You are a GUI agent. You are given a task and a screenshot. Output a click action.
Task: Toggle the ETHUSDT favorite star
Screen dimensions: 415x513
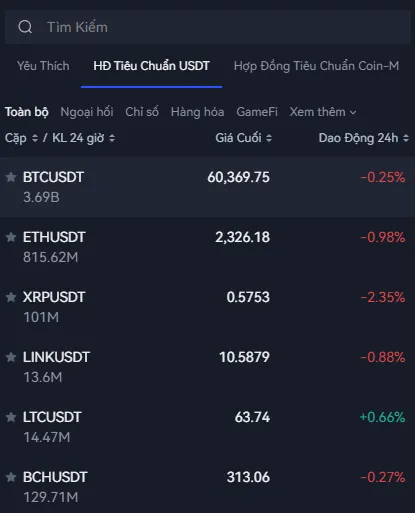tap(11, 237)
